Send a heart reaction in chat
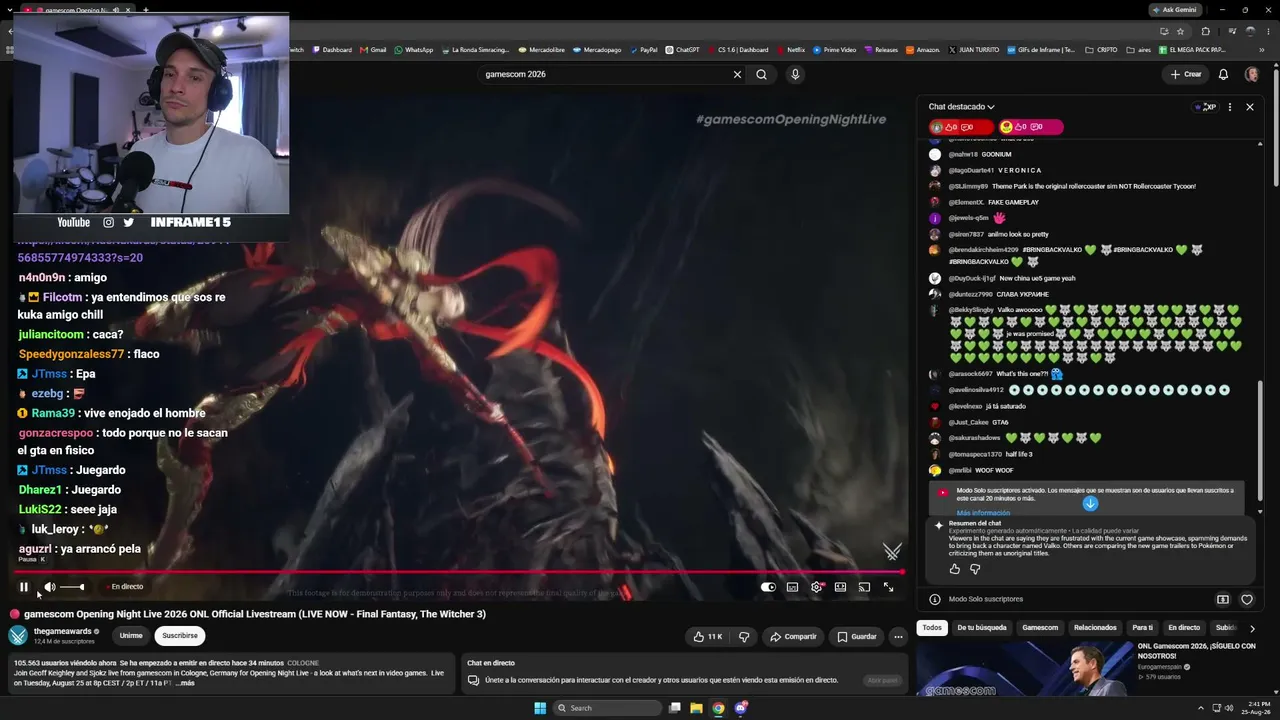This screenshot has width=1280, height=720. (x=1247, y=599)
